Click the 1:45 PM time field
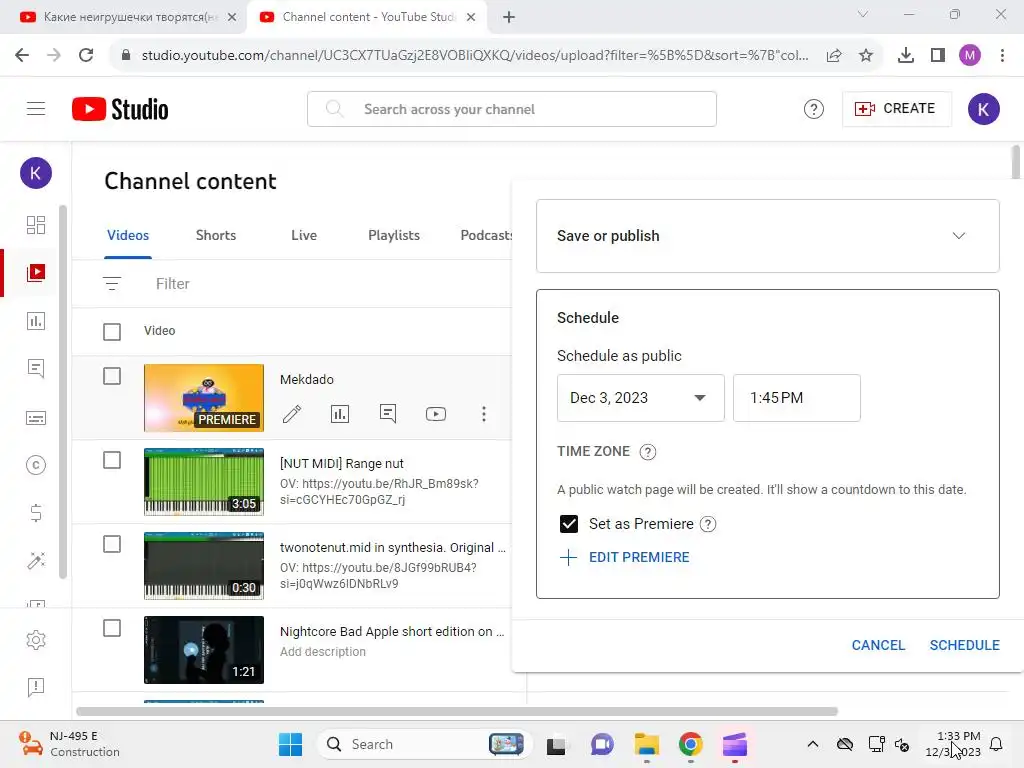The image size is (1024, 768). 797,398
